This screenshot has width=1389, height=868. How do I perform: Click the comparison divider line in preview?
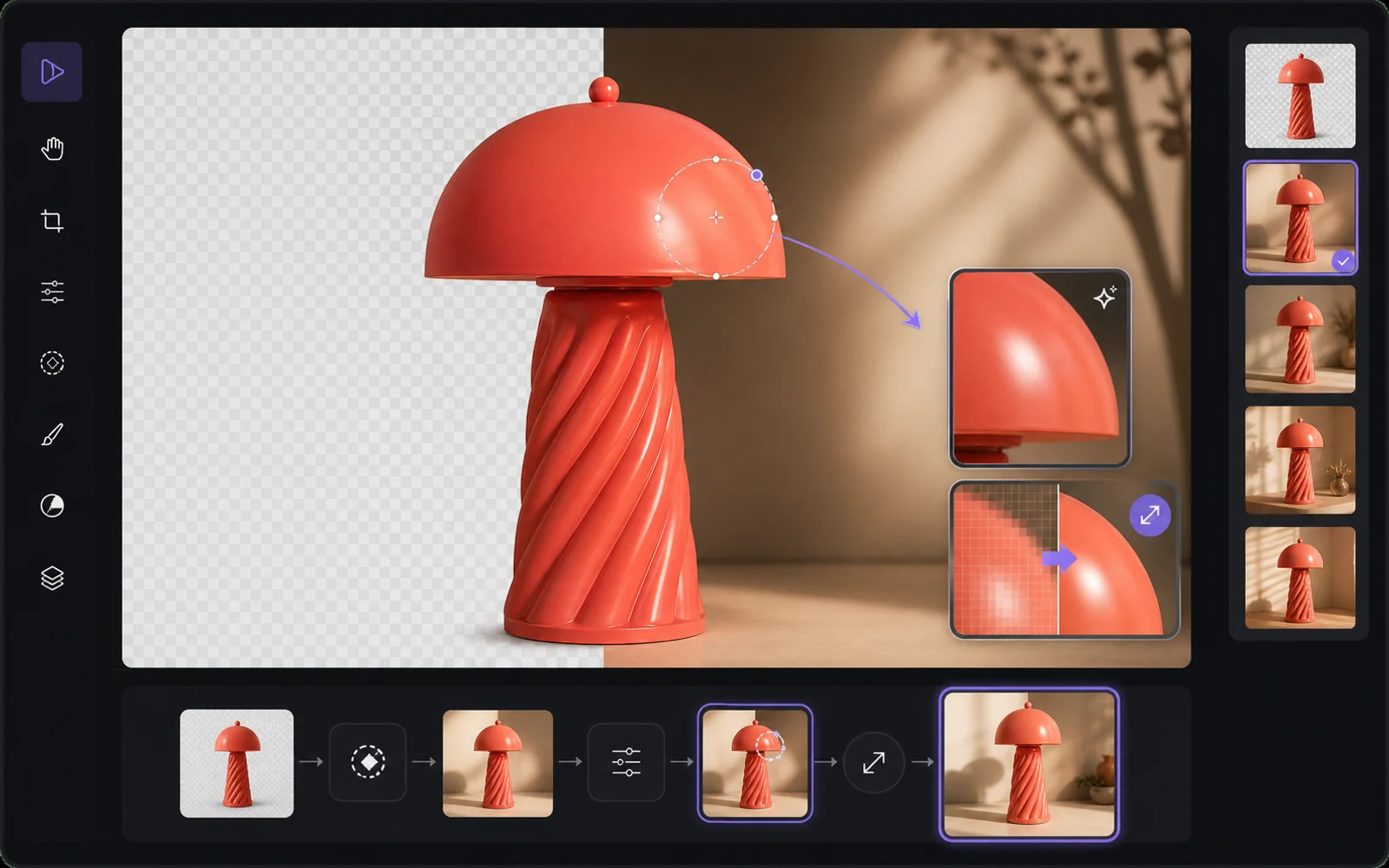pos(1058,560)
